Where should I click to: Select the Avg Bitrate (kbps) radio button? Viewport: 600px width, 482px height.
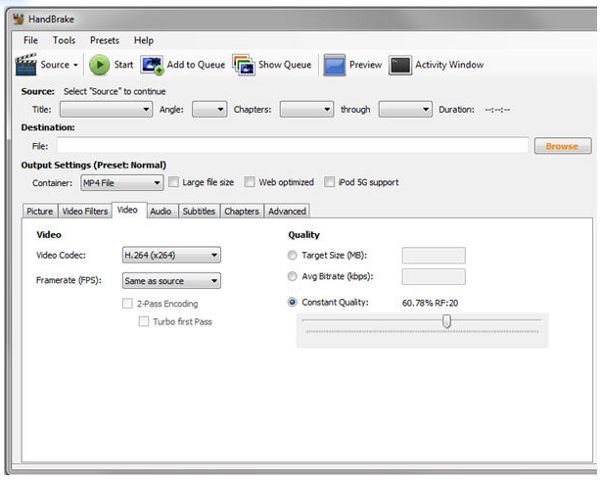(292, 276)
